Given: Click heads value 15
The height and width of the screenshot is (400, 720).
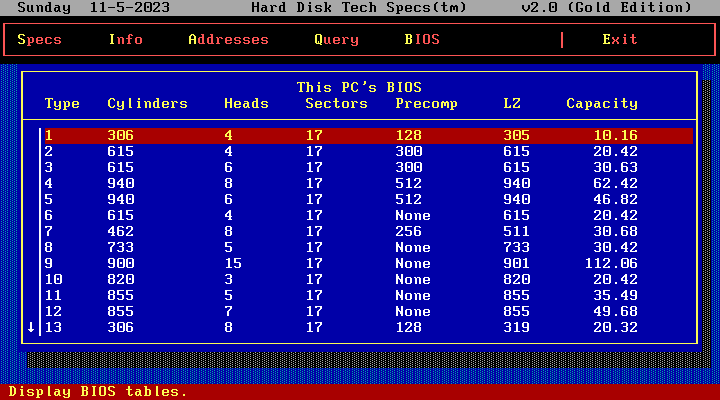Looking at the screenshot, I should click(x=233, y=264).
